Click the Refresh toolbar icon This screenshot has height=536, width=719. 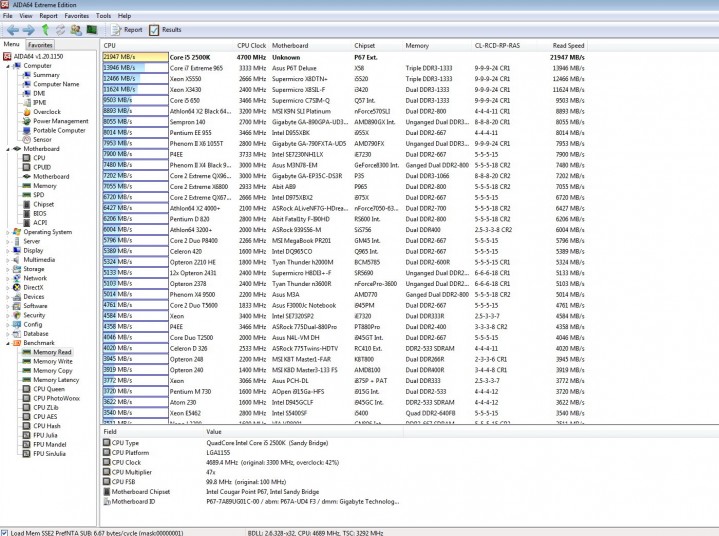point(60,30)
